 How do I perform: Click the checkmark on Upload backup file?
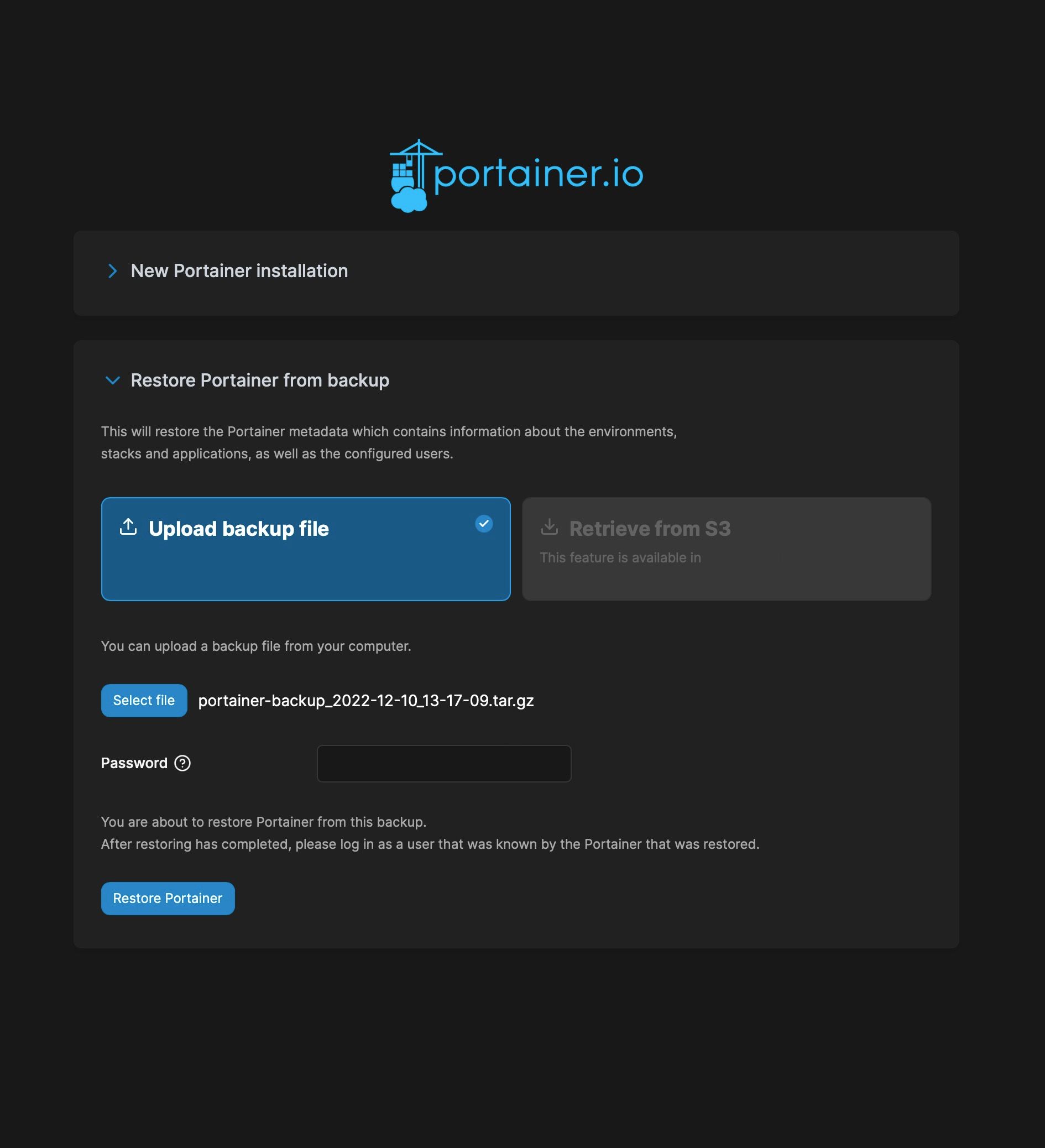click(x=484, y=523)
